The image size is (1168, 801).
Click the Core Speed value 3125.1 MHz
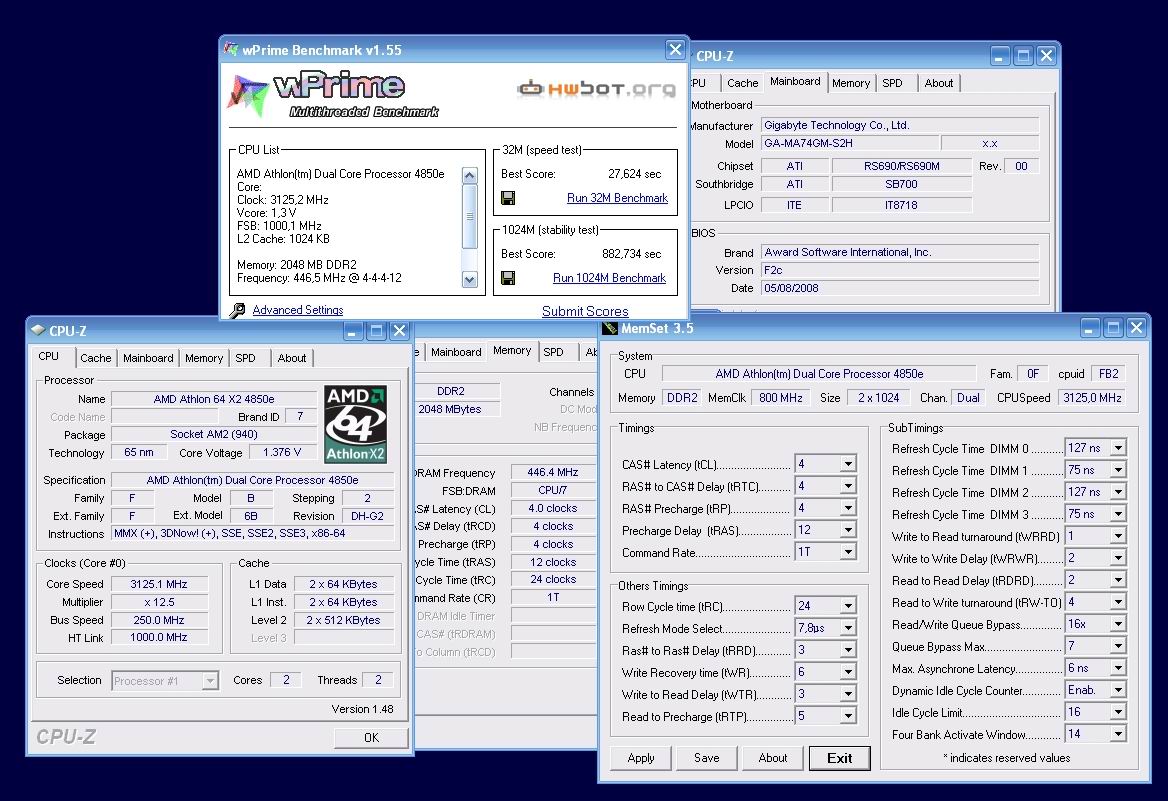(159, 584)
